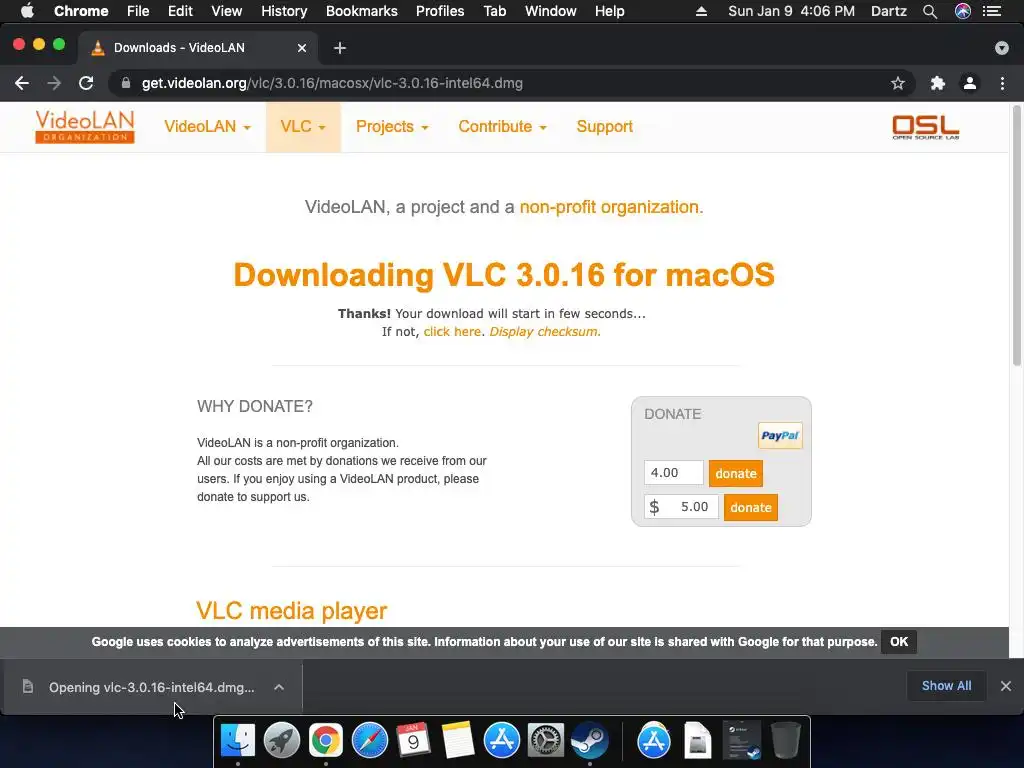The height and width of the screenshot is (768, 1024).
Task: Click Show All downloads
Action: (946, 686)
